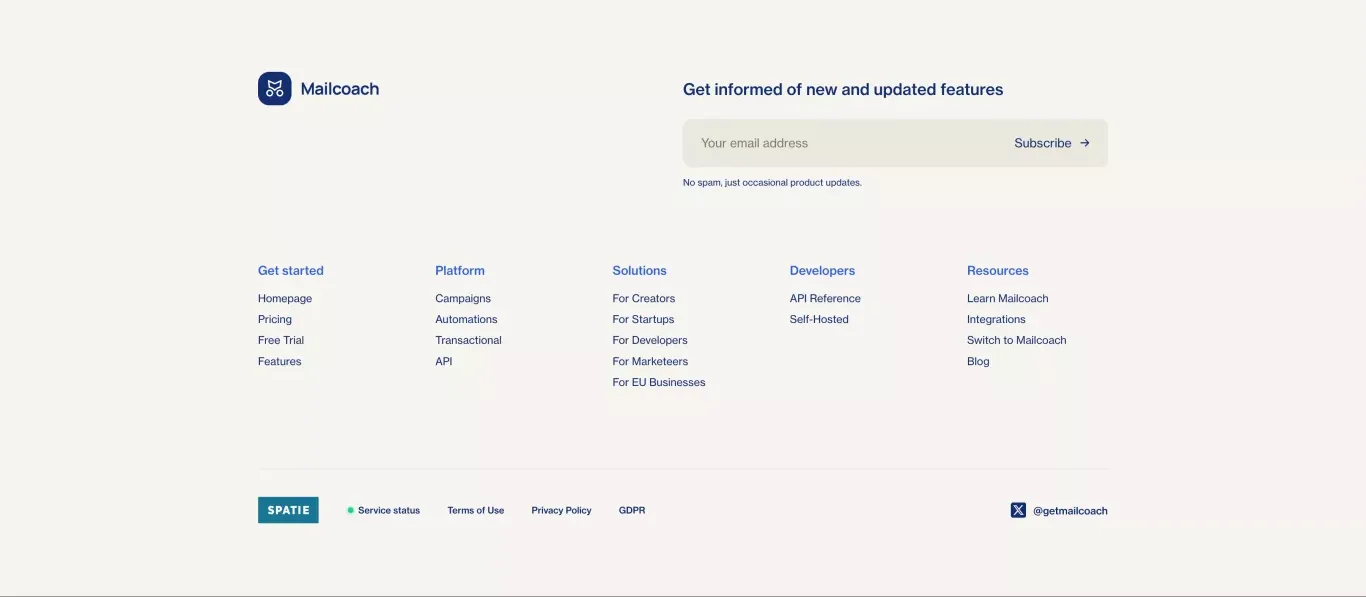The height and width of the screenshot is (597, 1366).
Task: Open the API link under Platform
Action: [x=444, y=361]
